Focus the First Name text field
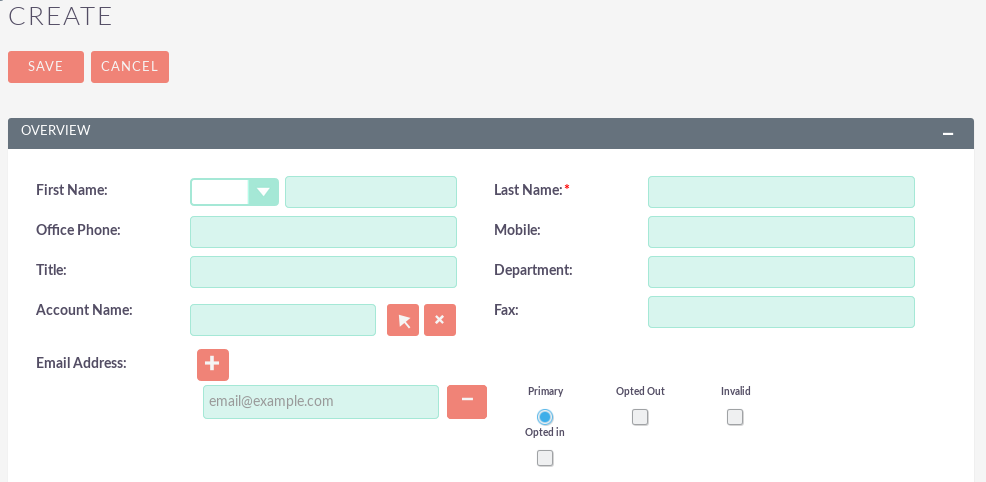The width and height of the screenshot is (986, 482). point(370,192)
